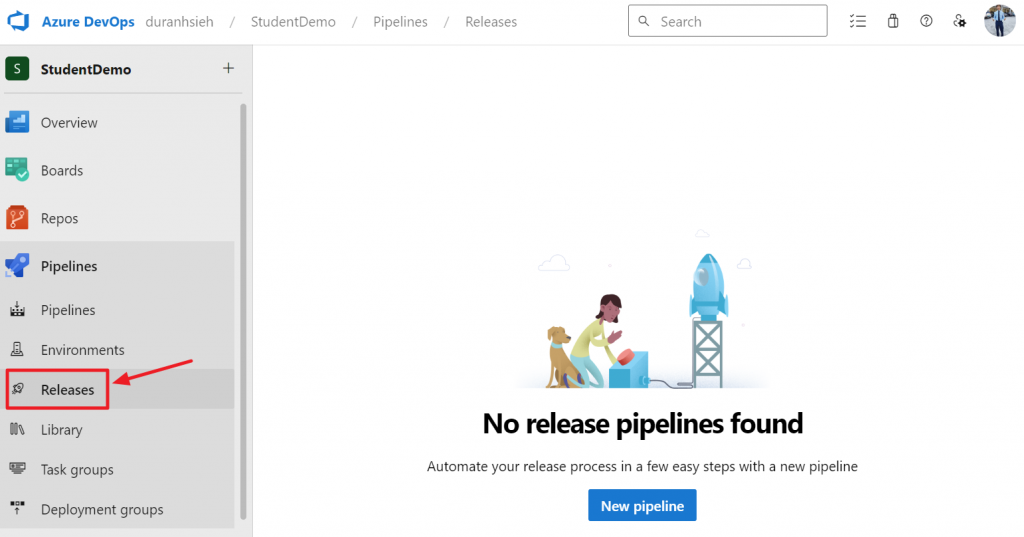
Task: Click the Deployment groups icon
Action: pos(17,508)
